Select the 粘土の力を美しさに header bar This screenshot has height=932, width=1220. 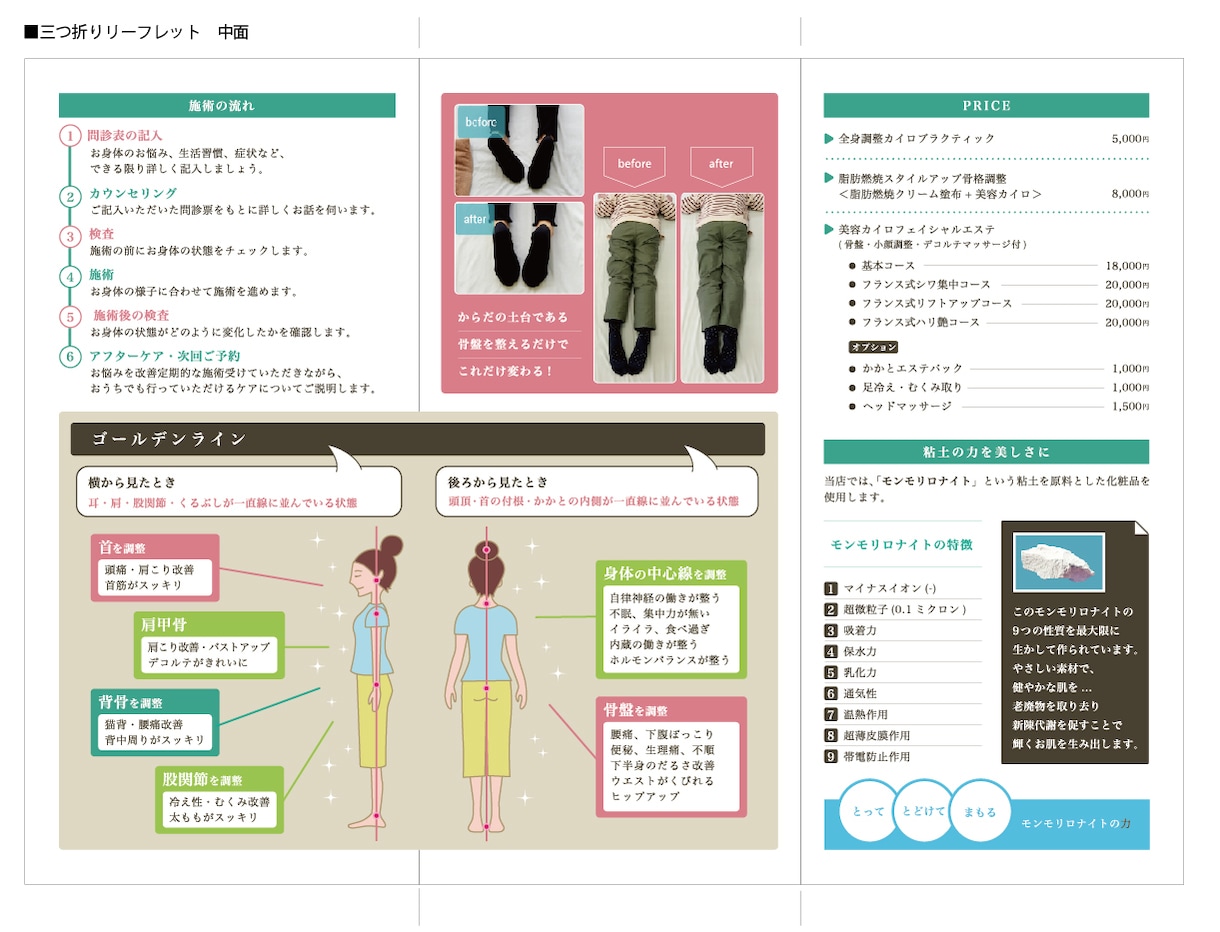[986, 452]
